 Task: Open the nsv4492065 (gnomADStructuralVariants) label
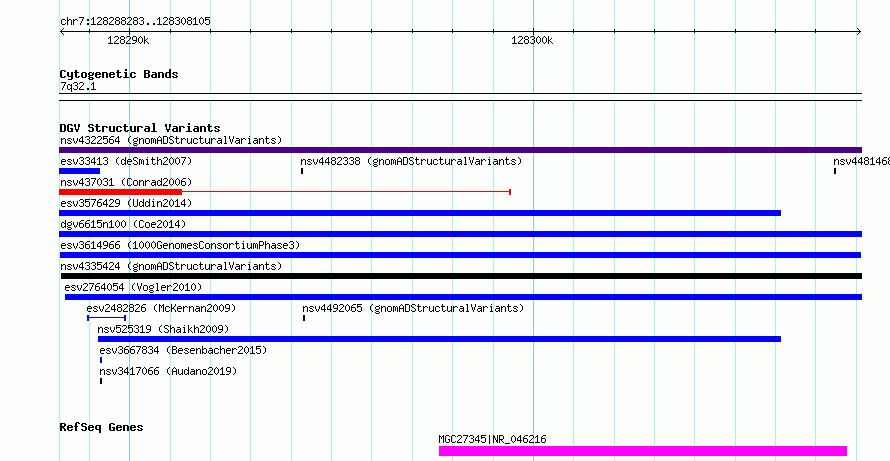pos(413,308)
